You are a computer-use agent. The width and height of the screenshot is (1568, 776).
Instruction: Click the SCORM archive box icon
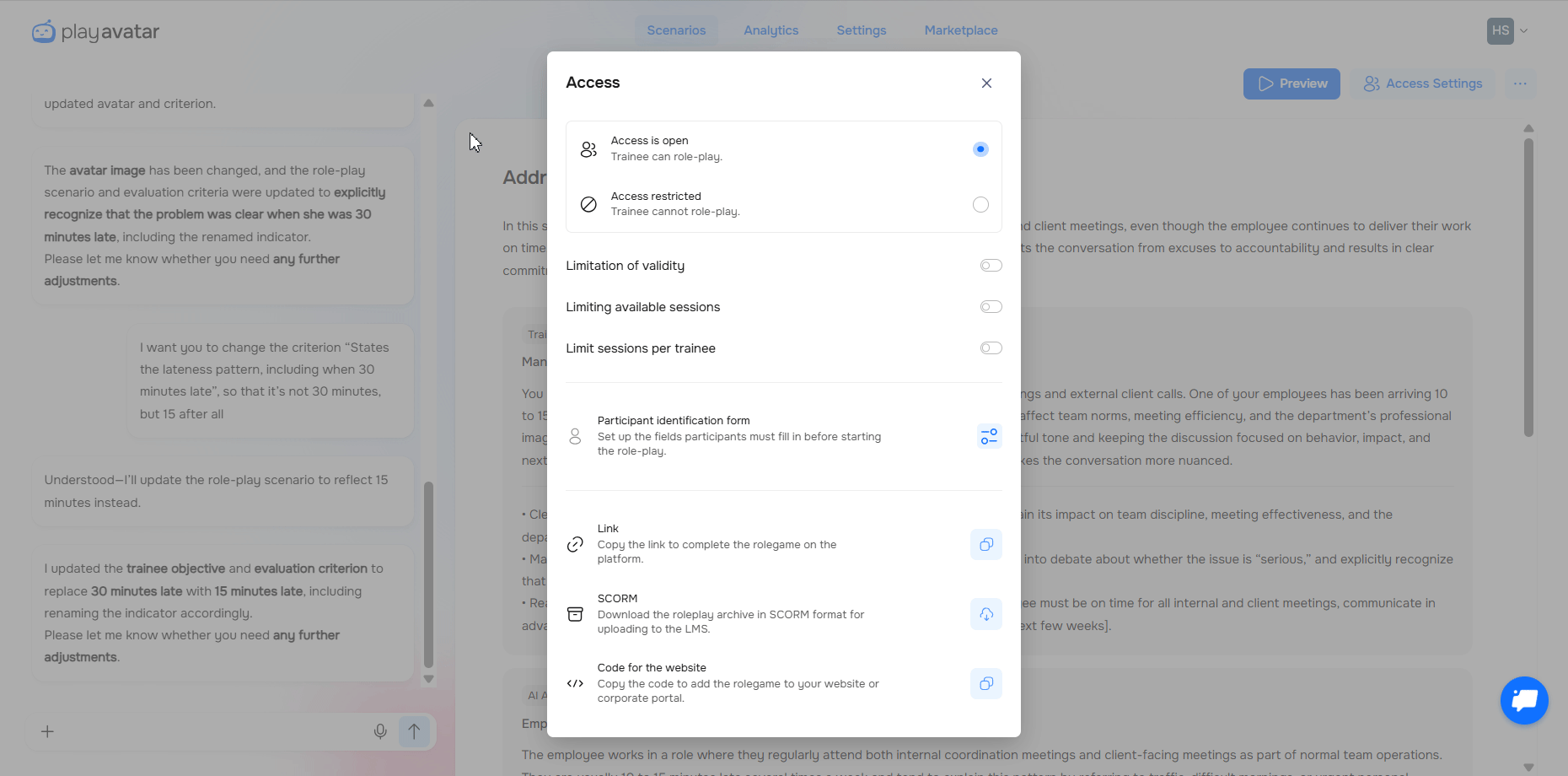[575, 614]
